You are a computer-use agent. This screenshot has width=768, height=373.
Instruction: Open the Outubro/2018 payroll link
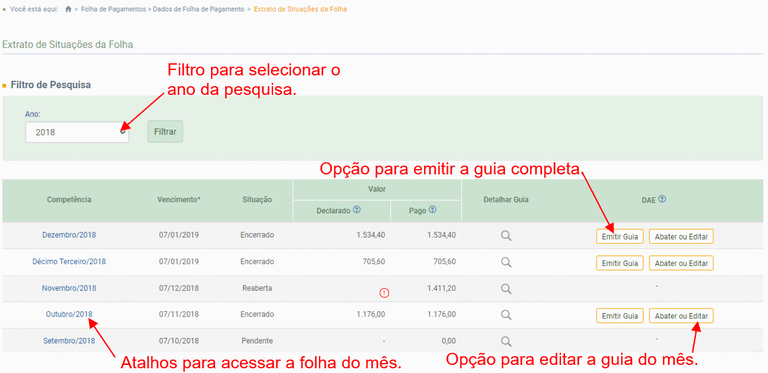point(69,314)
